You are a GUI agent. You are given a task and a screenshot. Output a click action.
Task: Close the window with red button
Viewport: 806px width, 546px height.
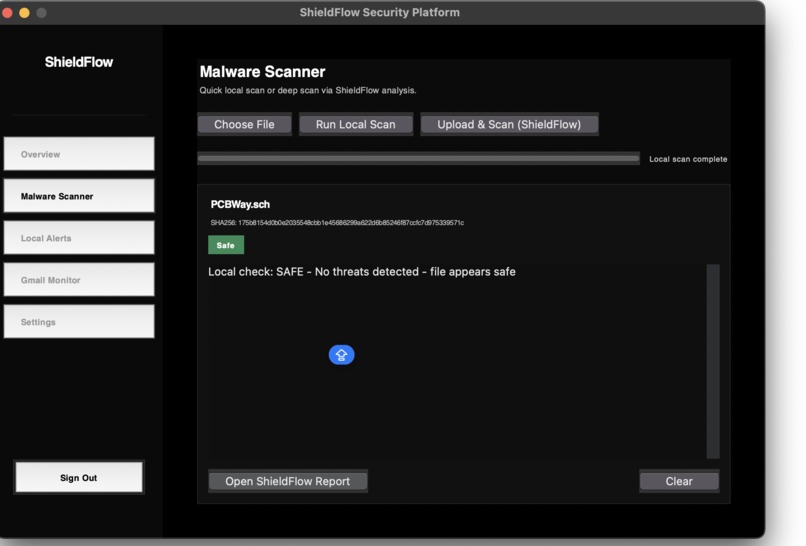tap(7, 13)
